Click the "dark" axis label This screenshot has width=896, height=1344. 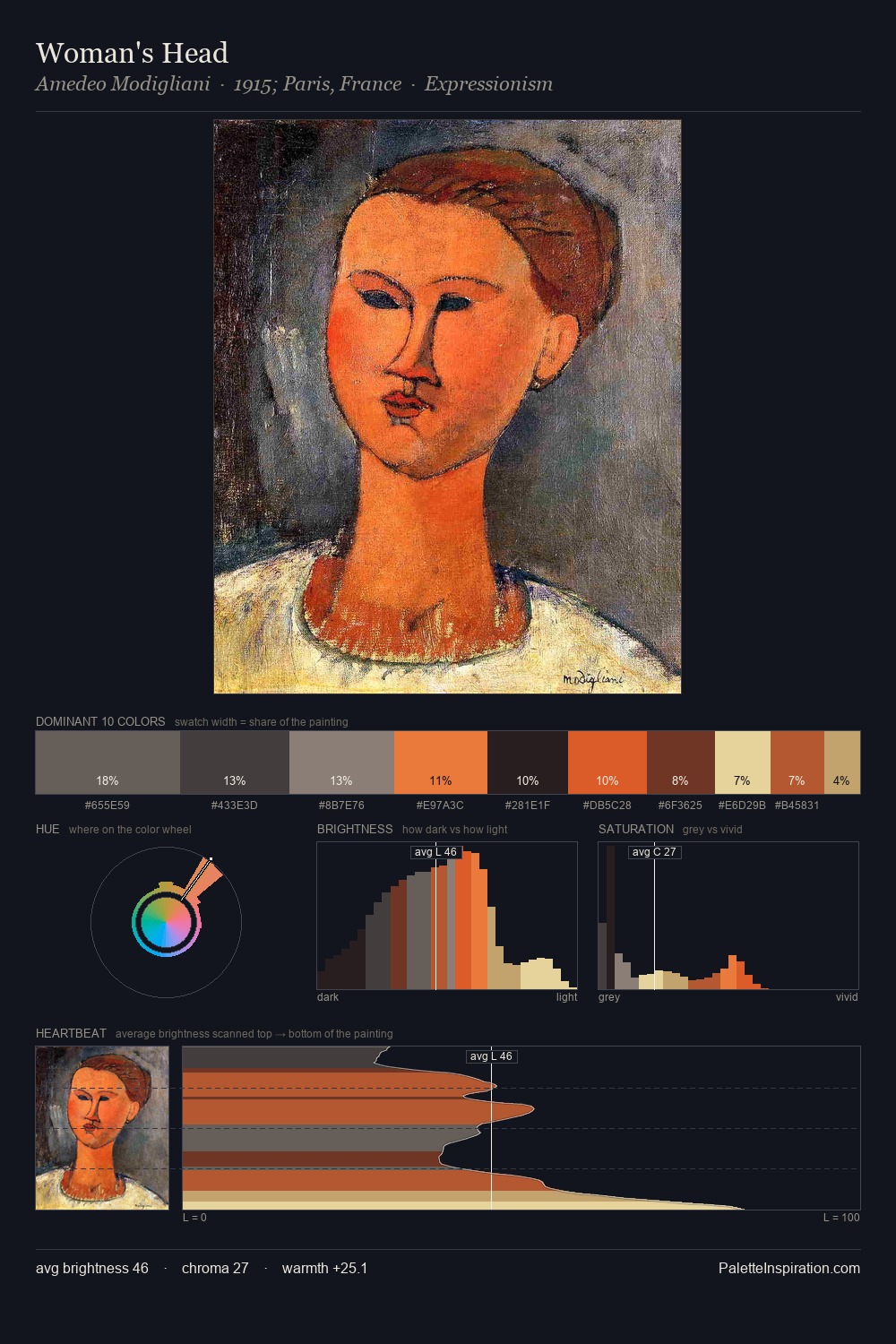(x=328, y=997)
